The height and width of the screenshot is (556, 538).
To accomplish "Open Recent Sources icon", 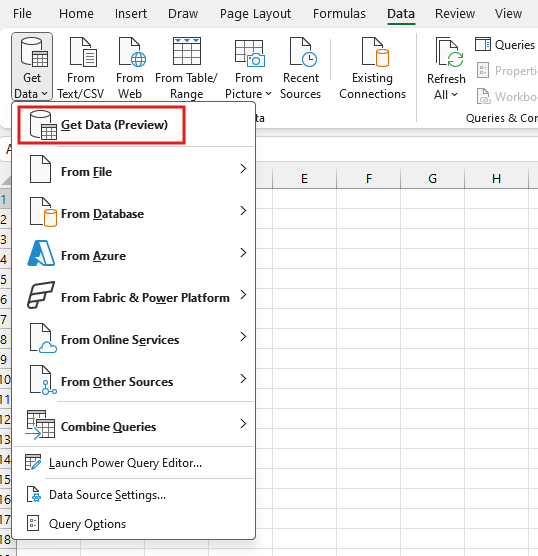I will click(x=303, y=52).
